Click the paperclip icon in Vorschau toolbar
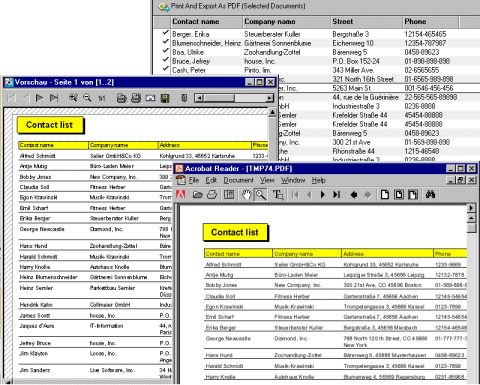Screen dimensions: 480x385 tap(184, 98)
